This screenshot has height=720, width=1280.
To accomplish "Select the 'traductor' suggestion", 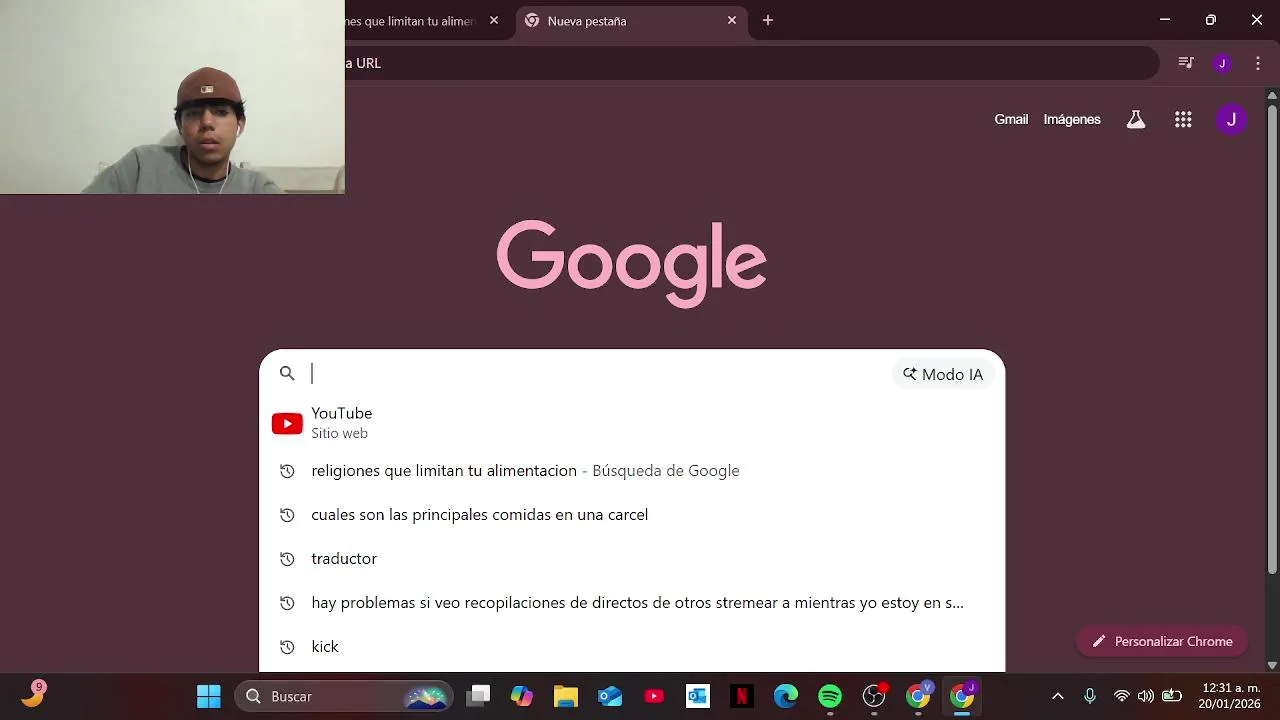I will pyautogui.click(x=632, y=559).
